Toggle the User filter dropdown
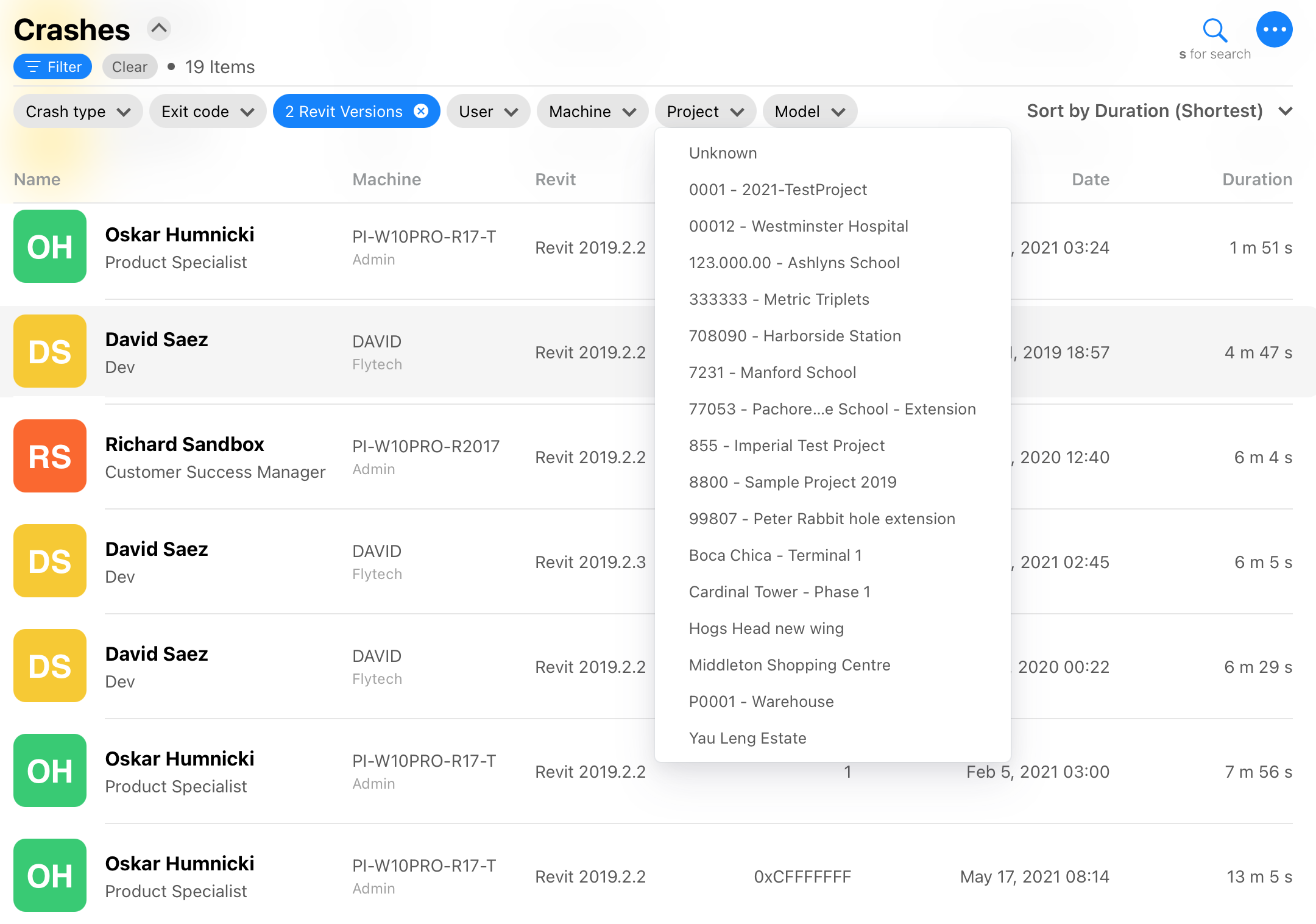1316x924 pixels. 488,111
